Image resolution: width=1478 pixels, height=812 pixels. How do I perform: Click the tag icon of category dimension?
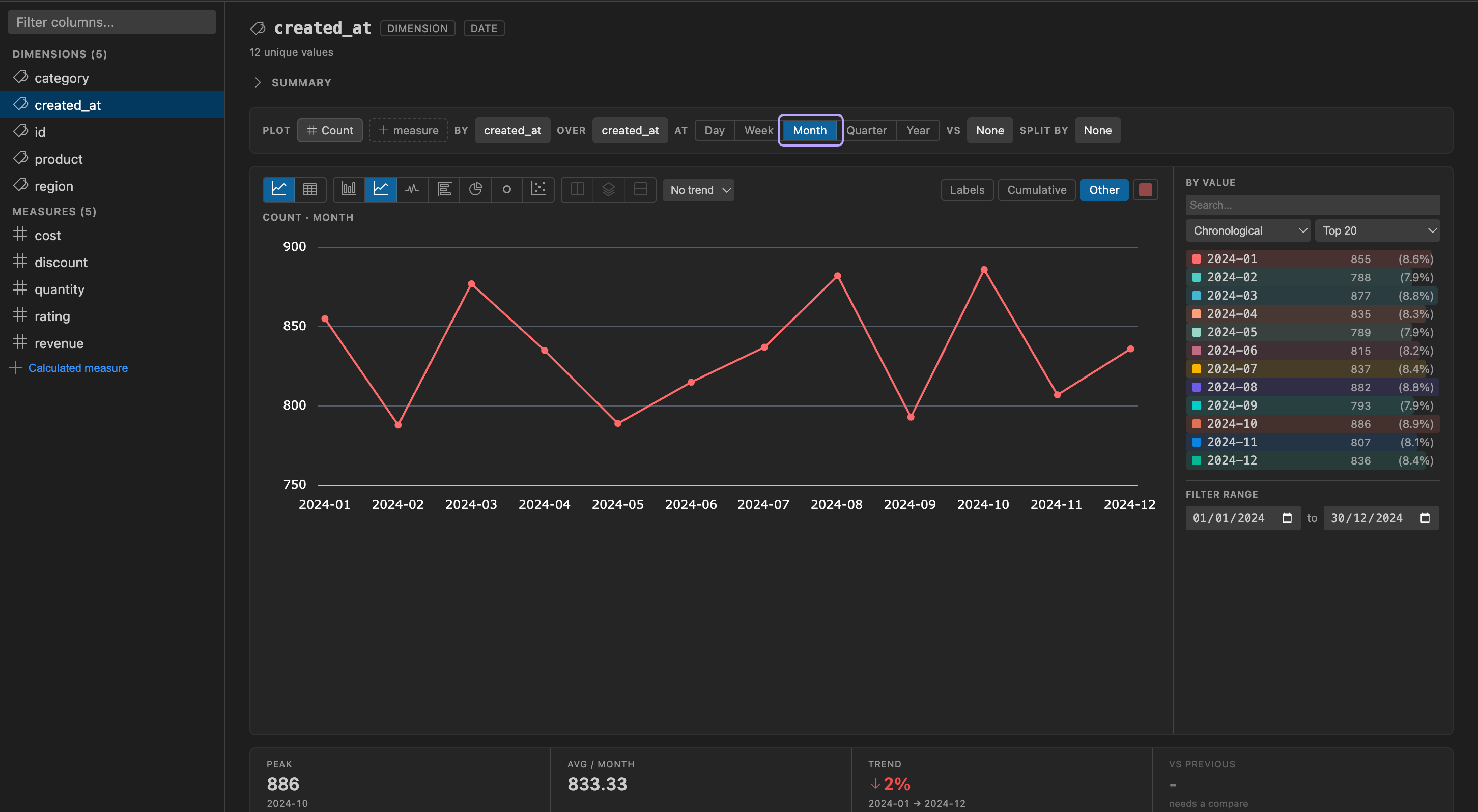pyautogui.click(x=21, y=77)
